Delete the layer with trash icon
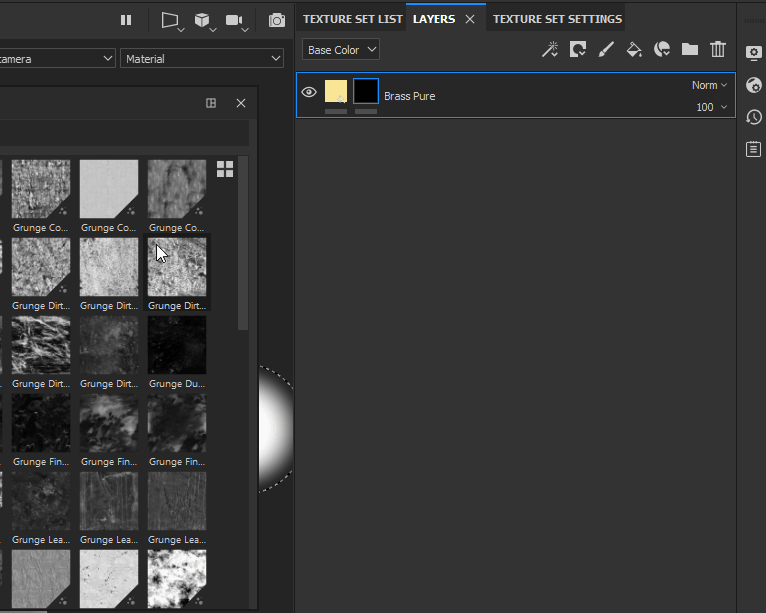 tap(718, 49)
